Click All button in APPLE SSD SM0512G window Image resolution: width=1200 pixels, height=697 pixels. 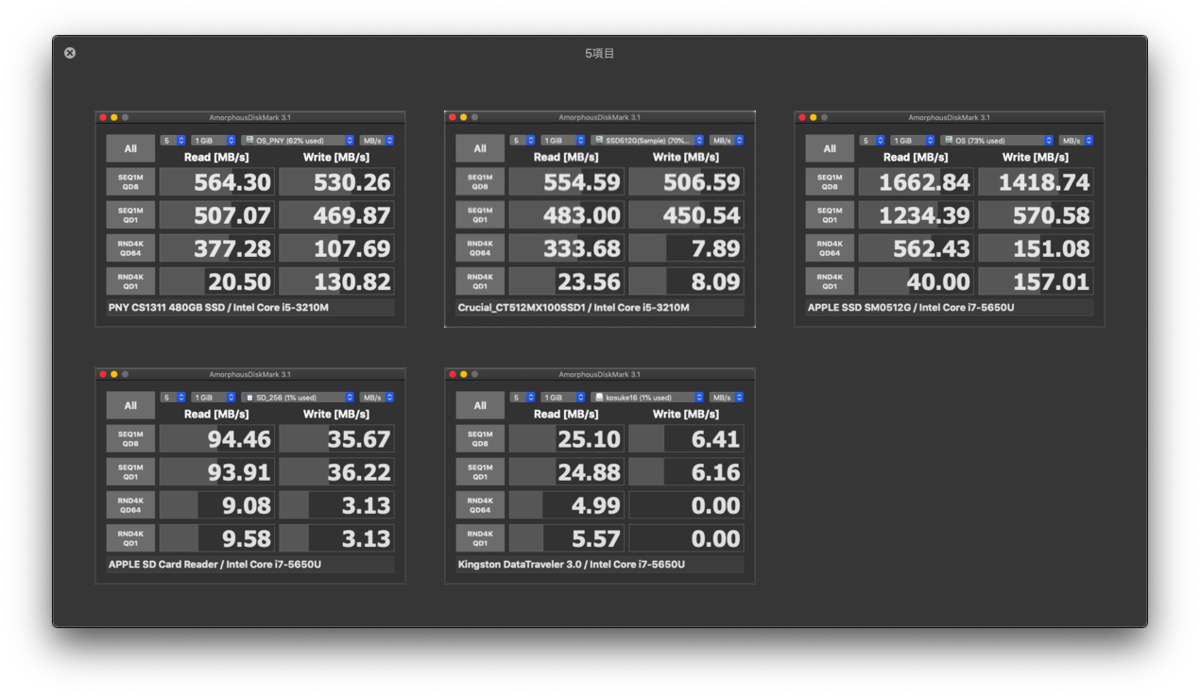click(830, 149)
